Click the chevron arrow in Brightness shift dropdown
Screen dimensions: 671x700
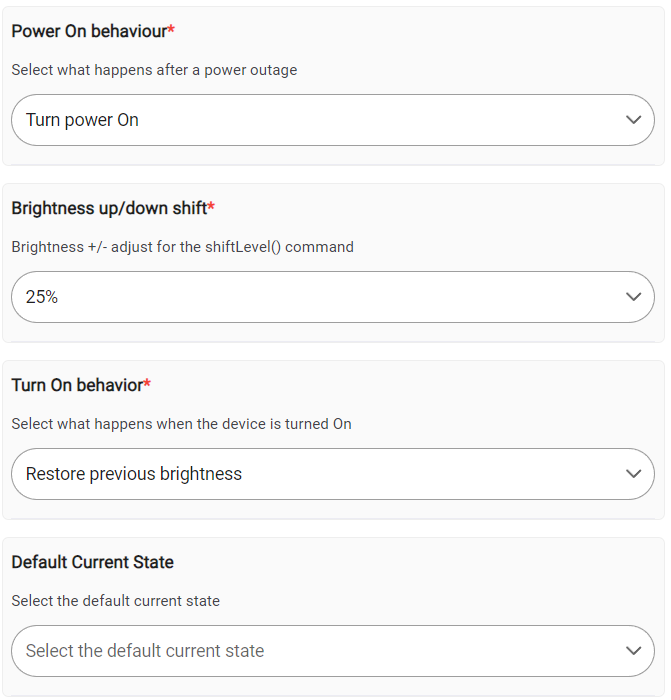click(632, 297)
